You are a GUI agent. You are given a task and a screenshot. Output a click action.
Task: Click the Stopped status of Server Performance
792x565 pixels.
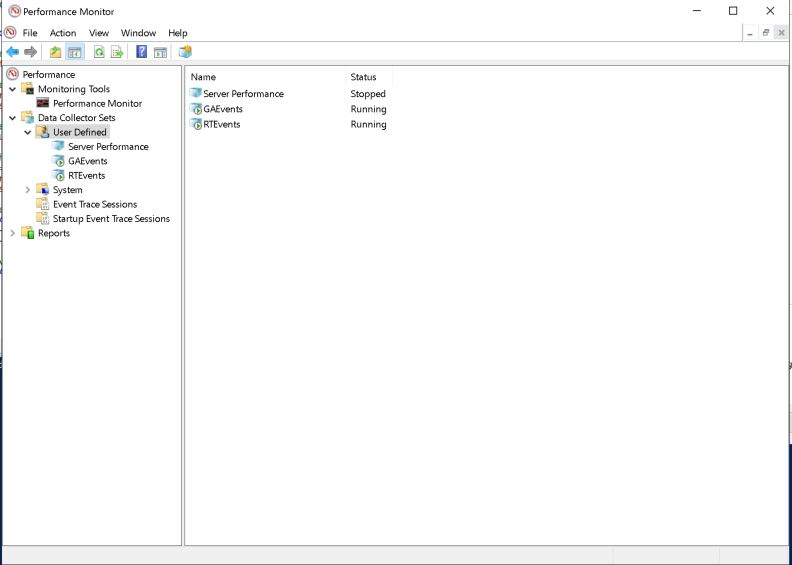pos(368,93)
